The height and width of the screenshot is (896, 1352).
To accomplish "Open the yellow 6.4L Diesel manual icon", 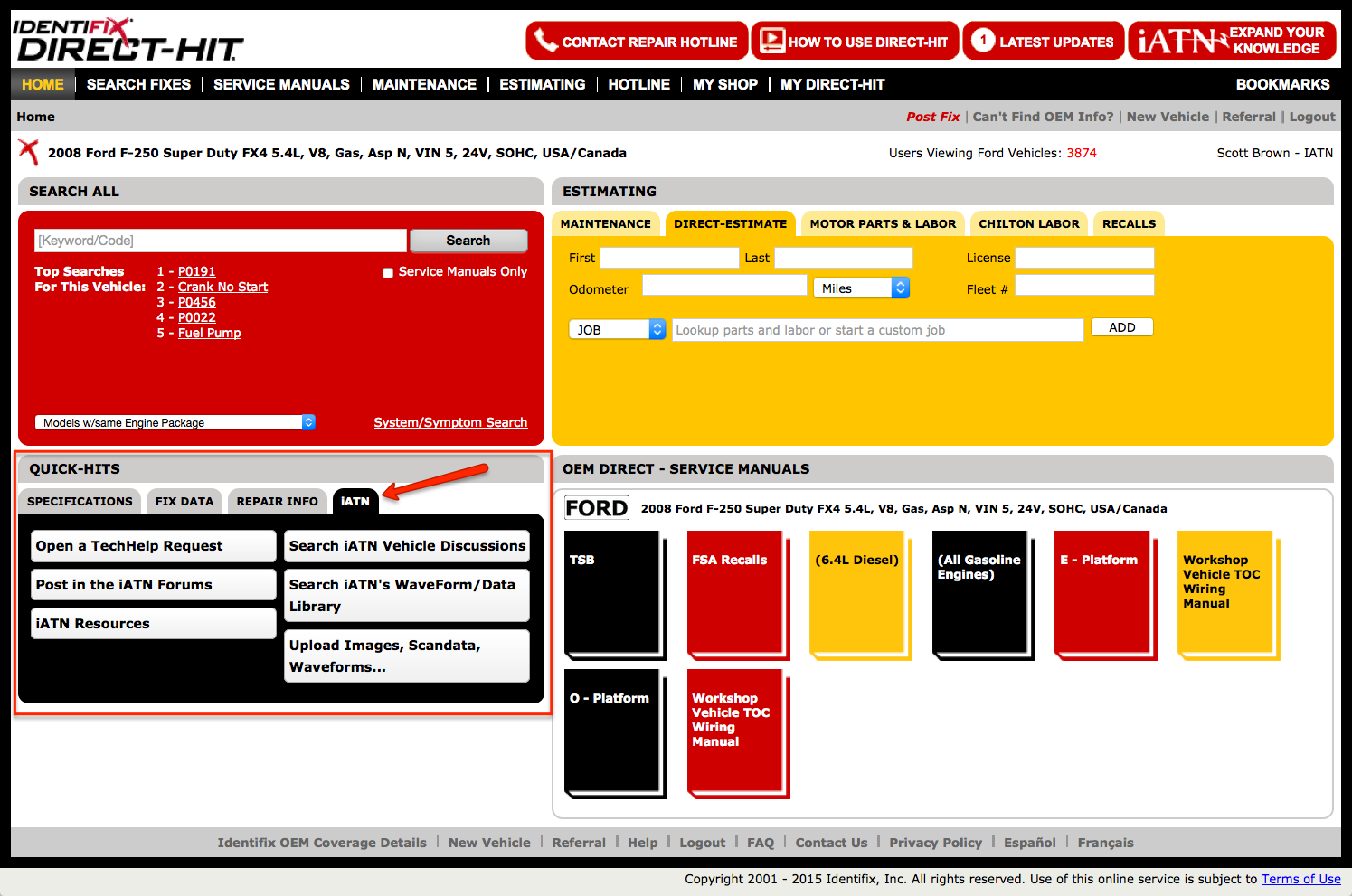I will [856, 592].
